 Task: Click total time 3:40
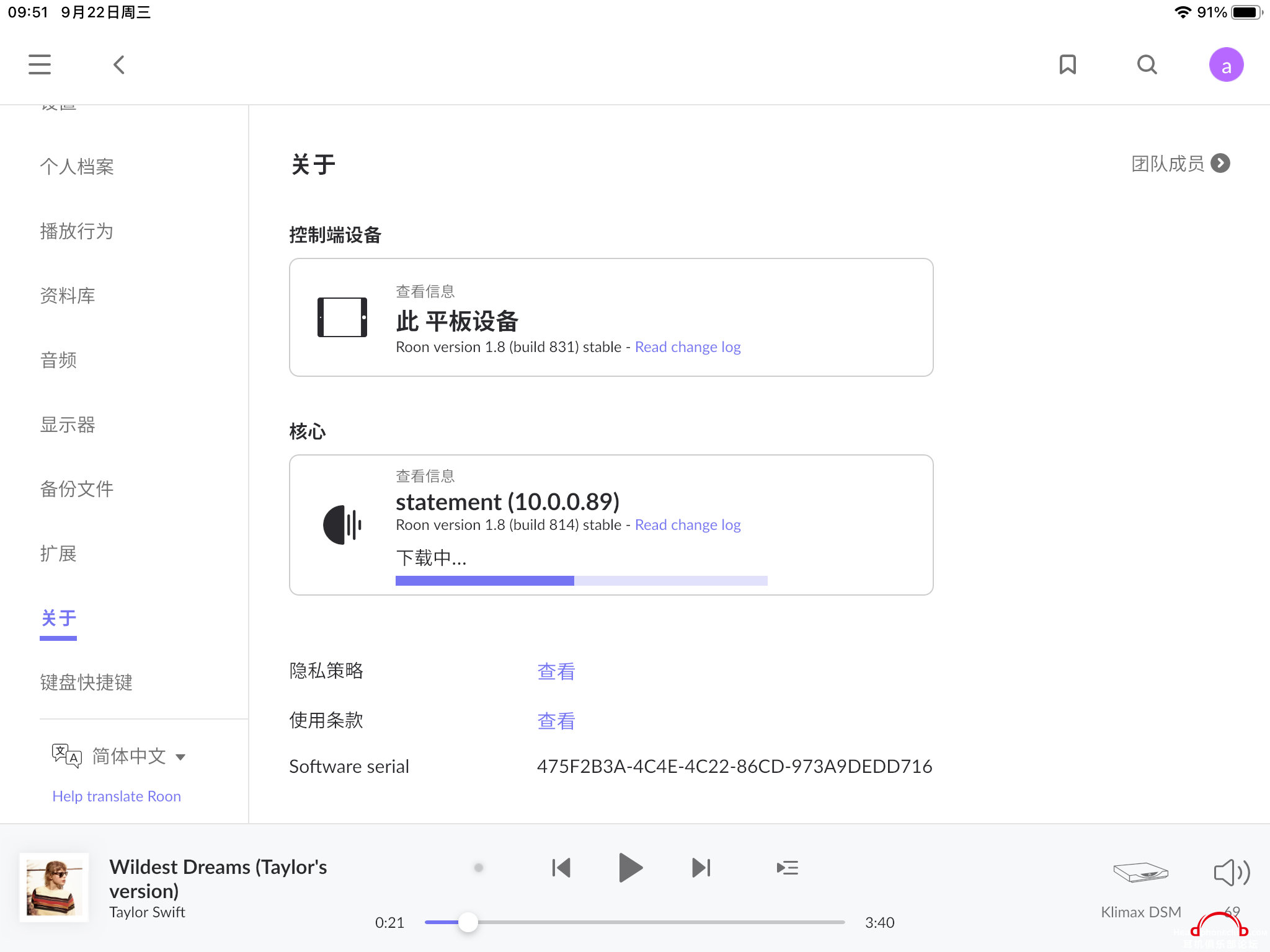coord(879,922)
